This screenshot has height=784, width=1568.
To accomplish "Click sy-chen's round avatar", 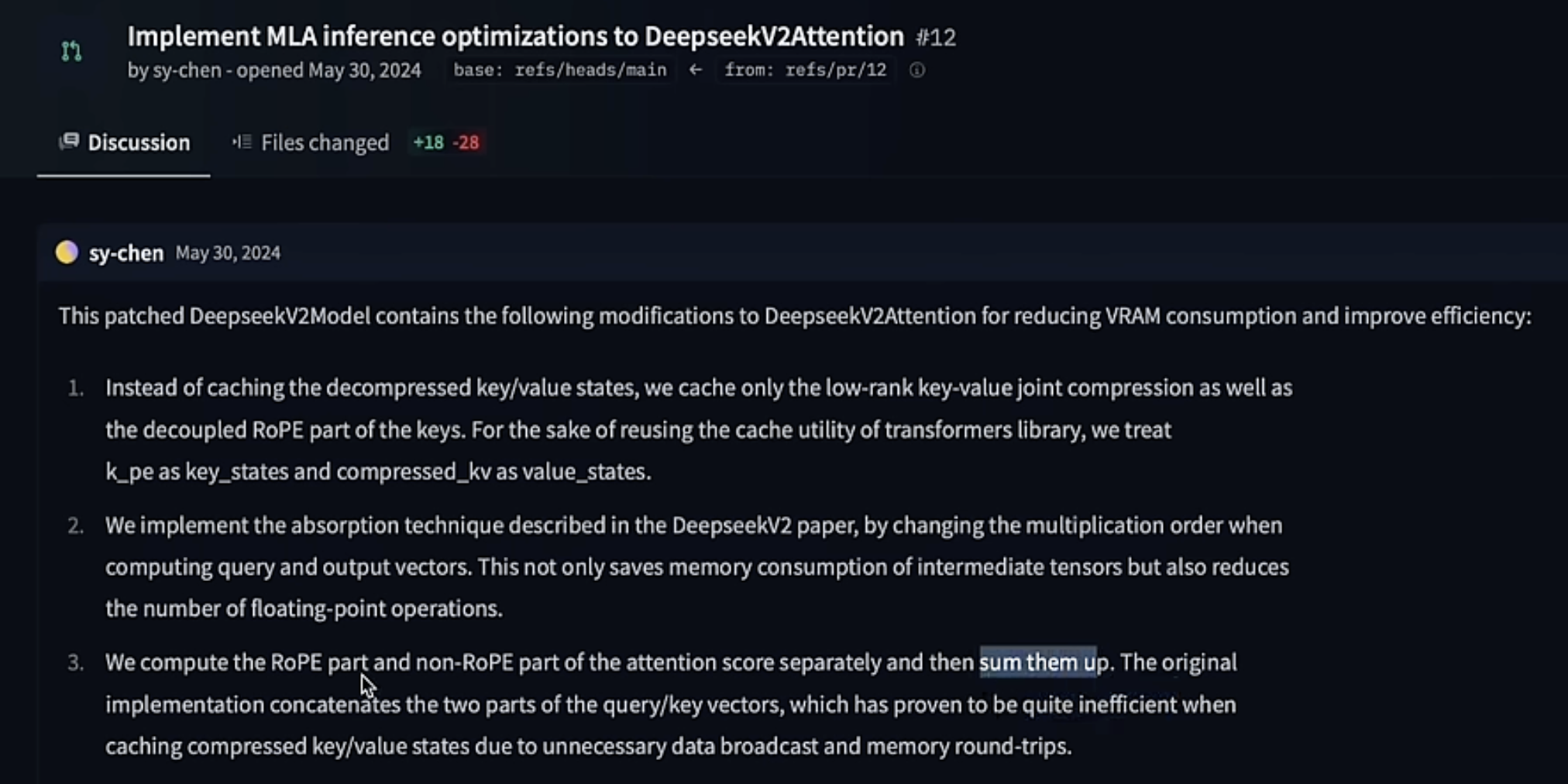I will [67, 253].
